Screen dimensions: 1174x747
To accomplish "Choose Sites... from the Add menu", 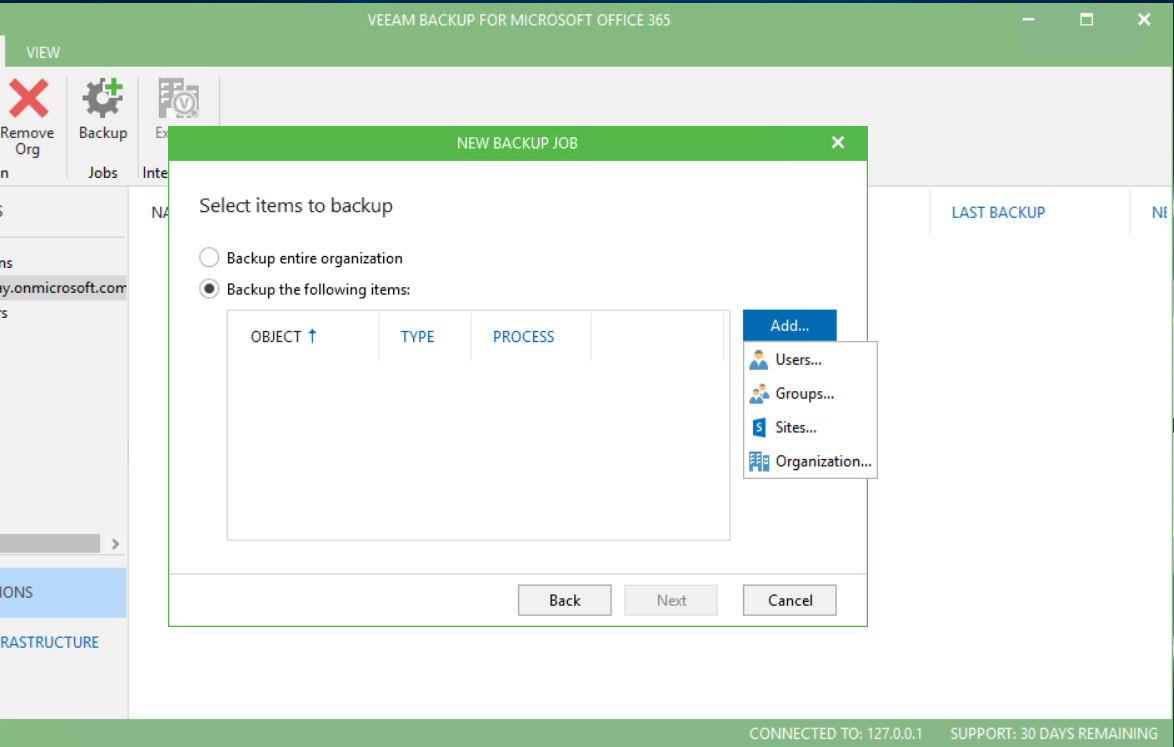I will click(809, 427).
